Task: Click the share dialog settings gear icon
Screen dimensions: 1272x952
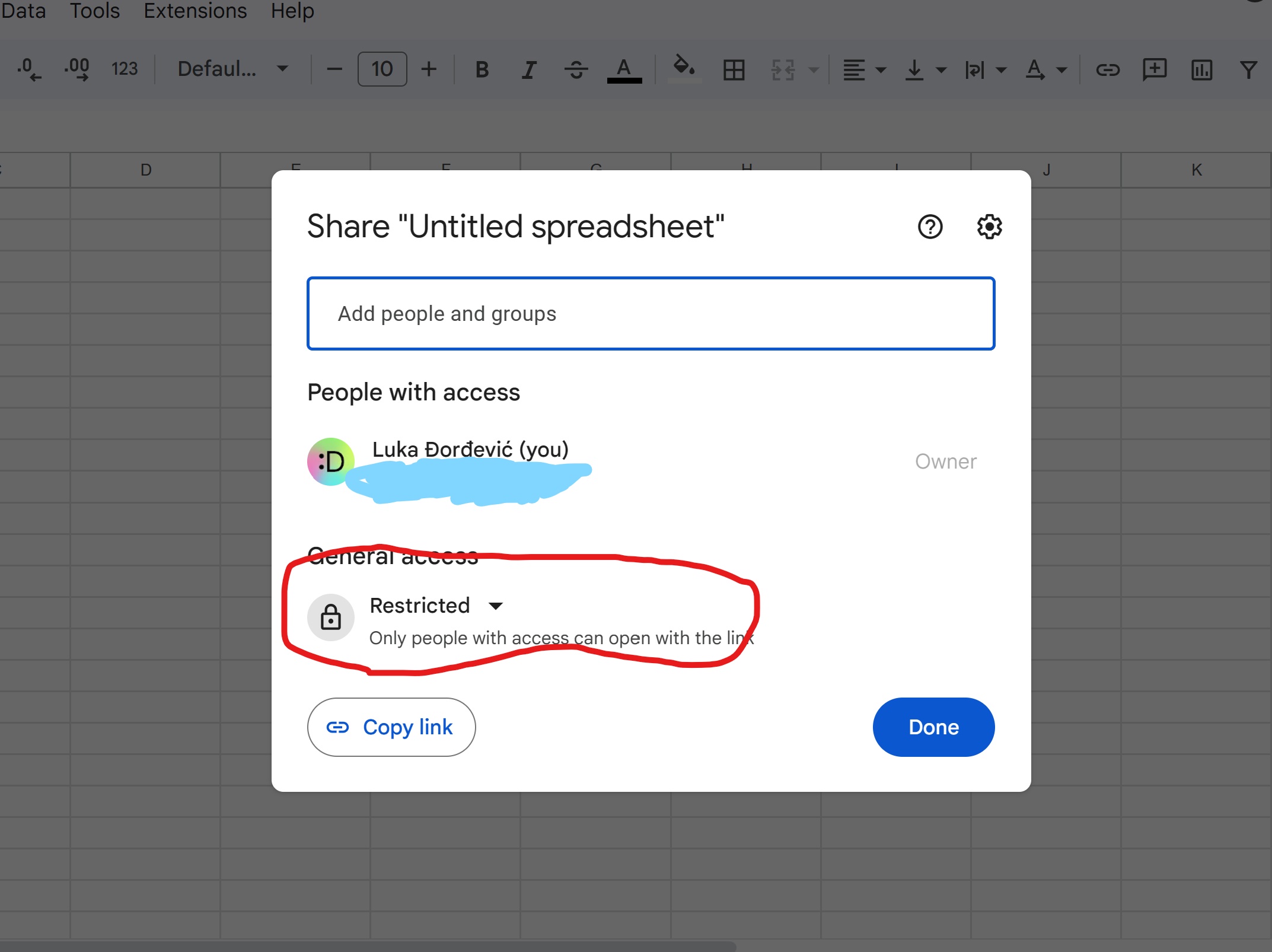Action: pos(989,227)
